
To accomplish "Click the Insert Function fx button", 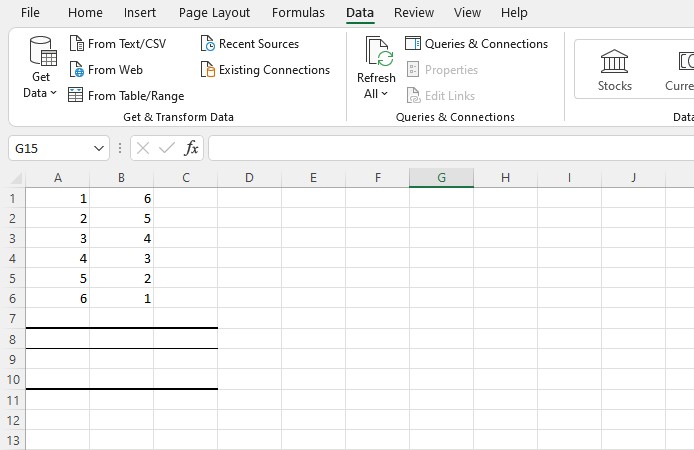I will click(191, 148).
